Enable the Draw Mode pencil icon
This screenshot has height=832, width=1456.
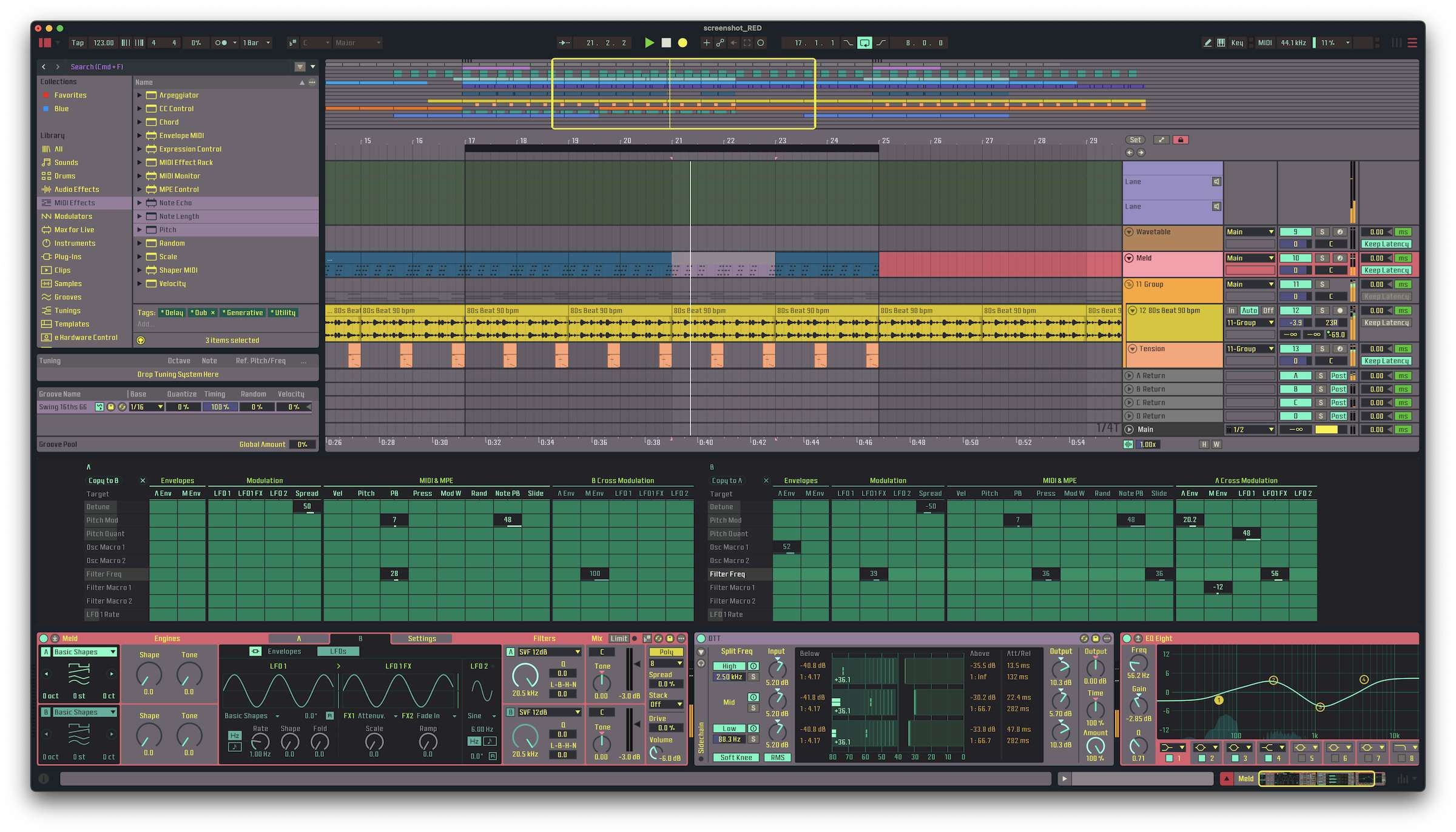point(1207,43)
